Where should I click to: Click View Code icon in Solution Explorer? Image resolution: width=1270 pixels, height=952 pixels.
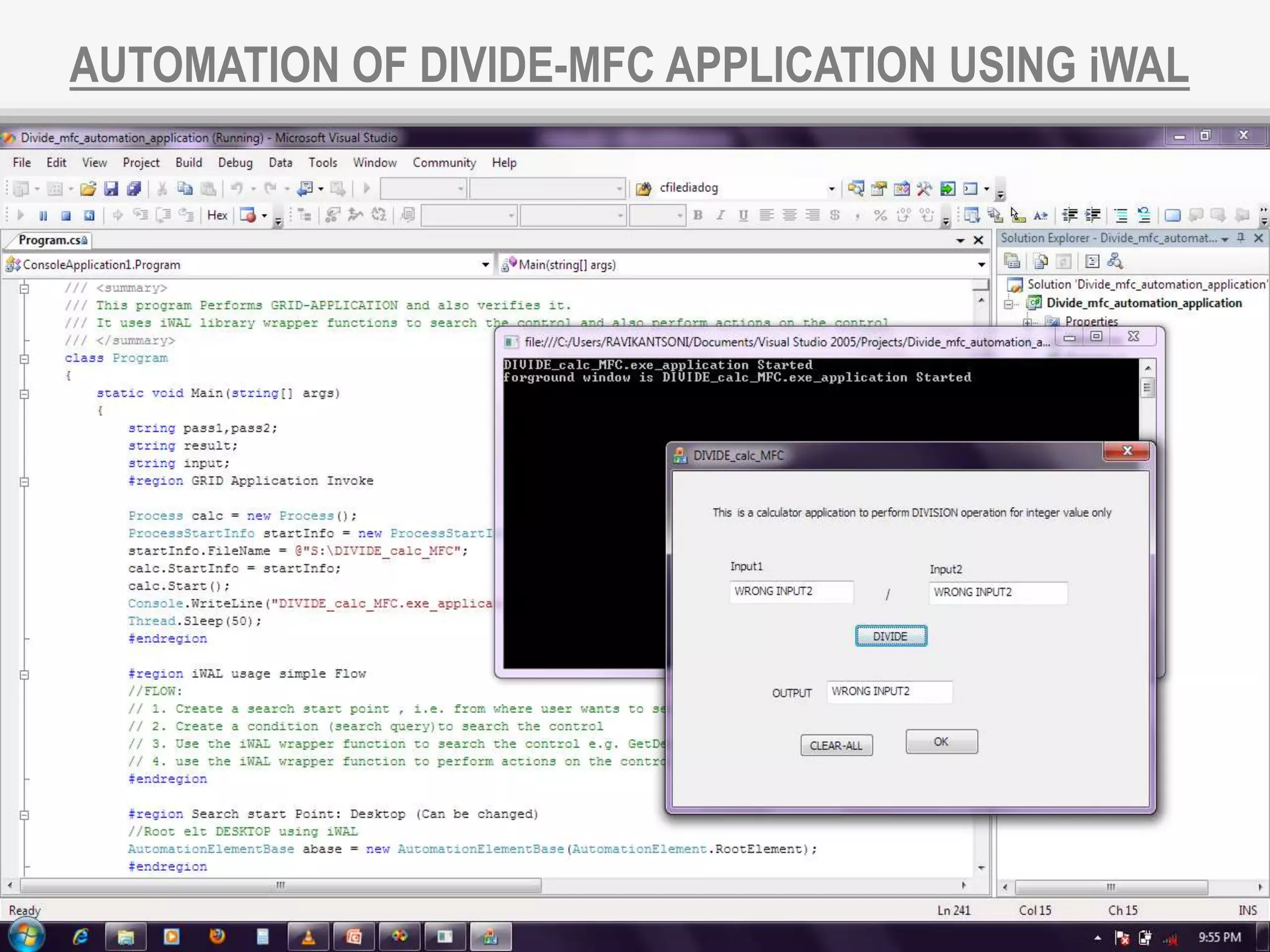tap(1093, 262)
